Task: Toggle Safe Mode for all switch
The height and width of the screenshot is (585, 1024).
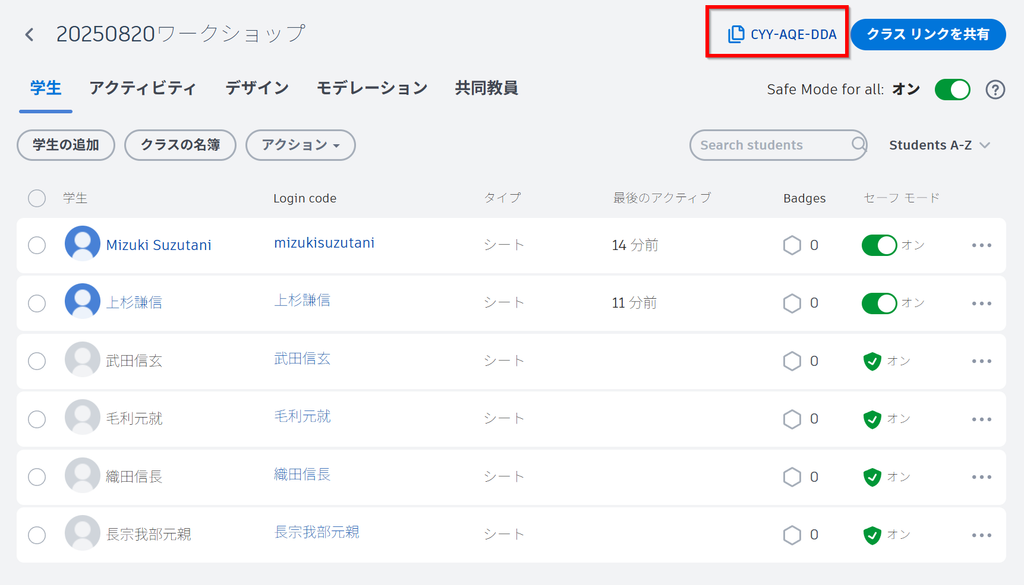Action: click(x=952, y=90)
